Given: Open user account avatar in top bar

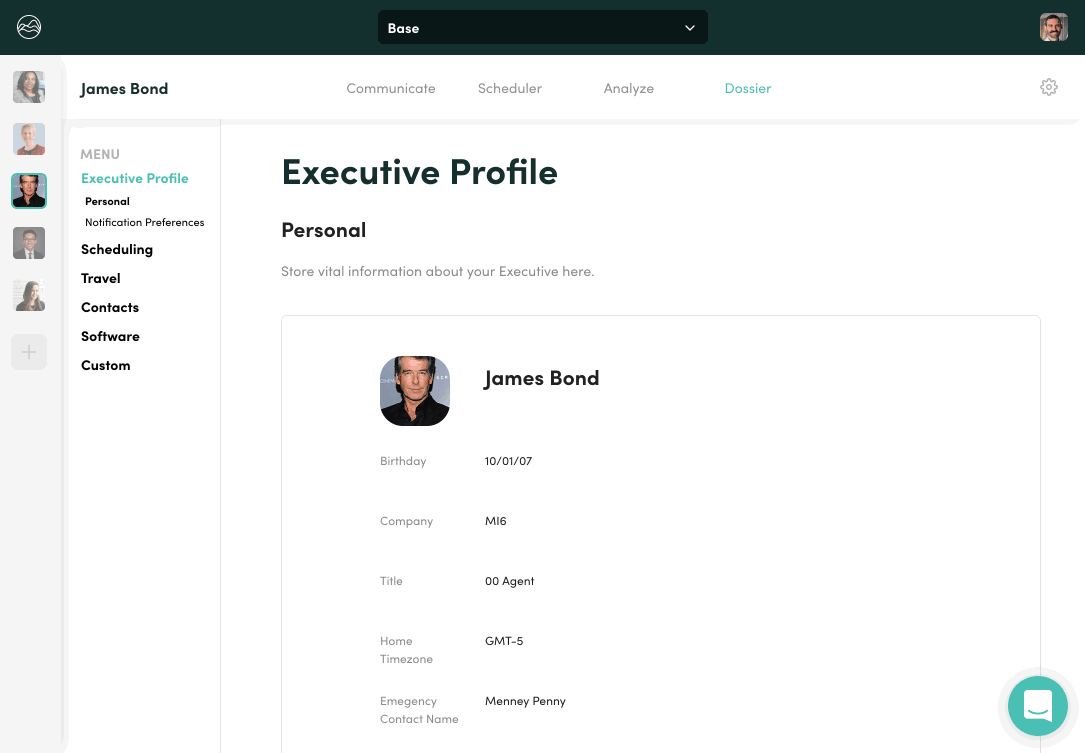Looking at the screenshot, I should pyautogui.click(x=1053, y=28).
